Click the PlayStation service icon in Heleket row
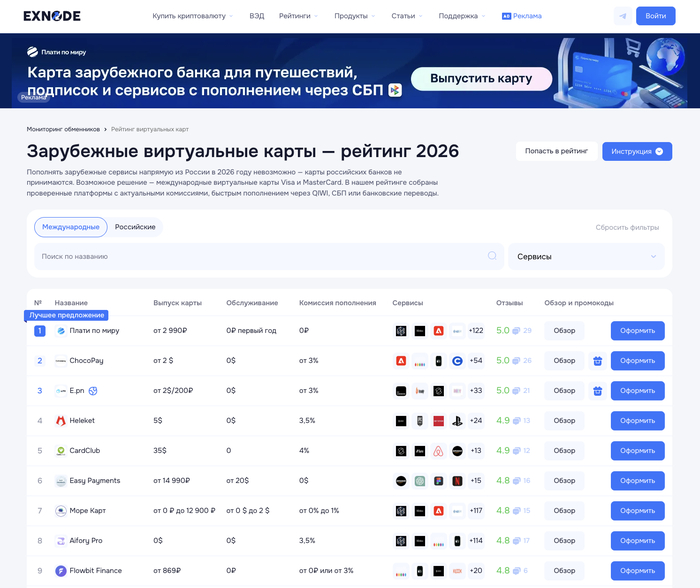This screenshot has height=588, width=700. click(457, 421)
